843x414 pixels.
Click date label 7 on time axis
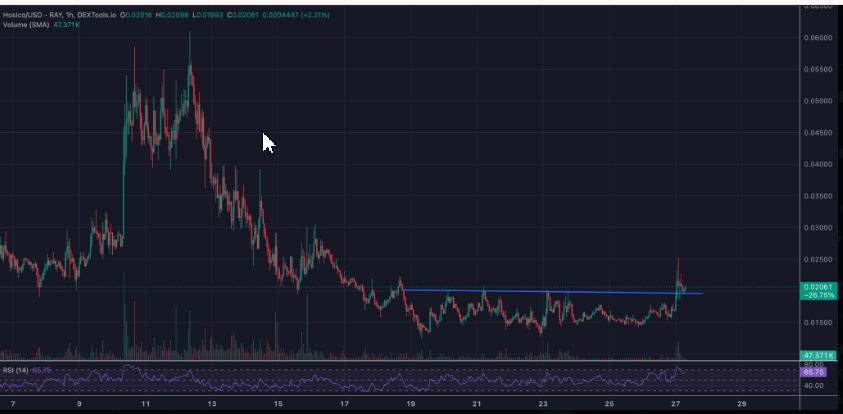pyautogui.click(x=13, y=404)
